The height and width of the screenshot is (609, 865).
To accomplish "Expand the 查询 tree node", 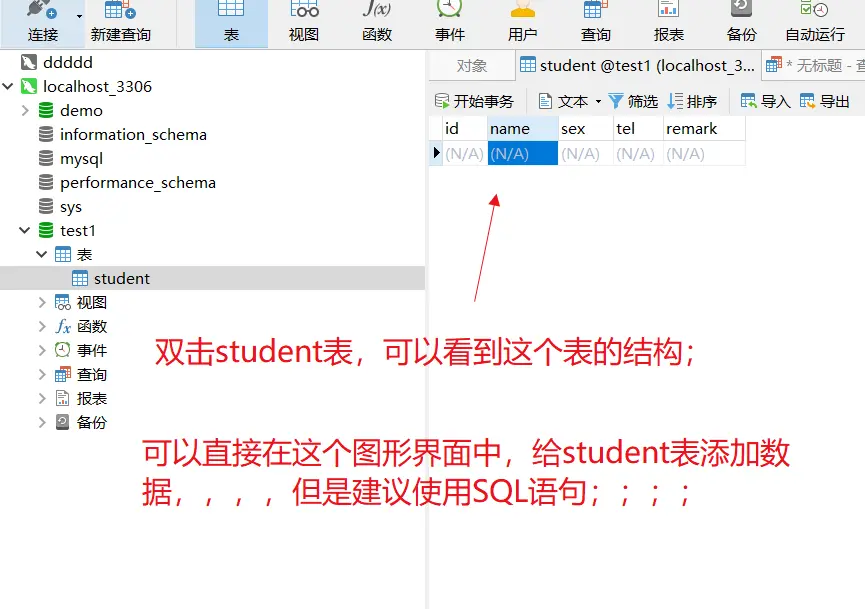I will coord(42,375).
